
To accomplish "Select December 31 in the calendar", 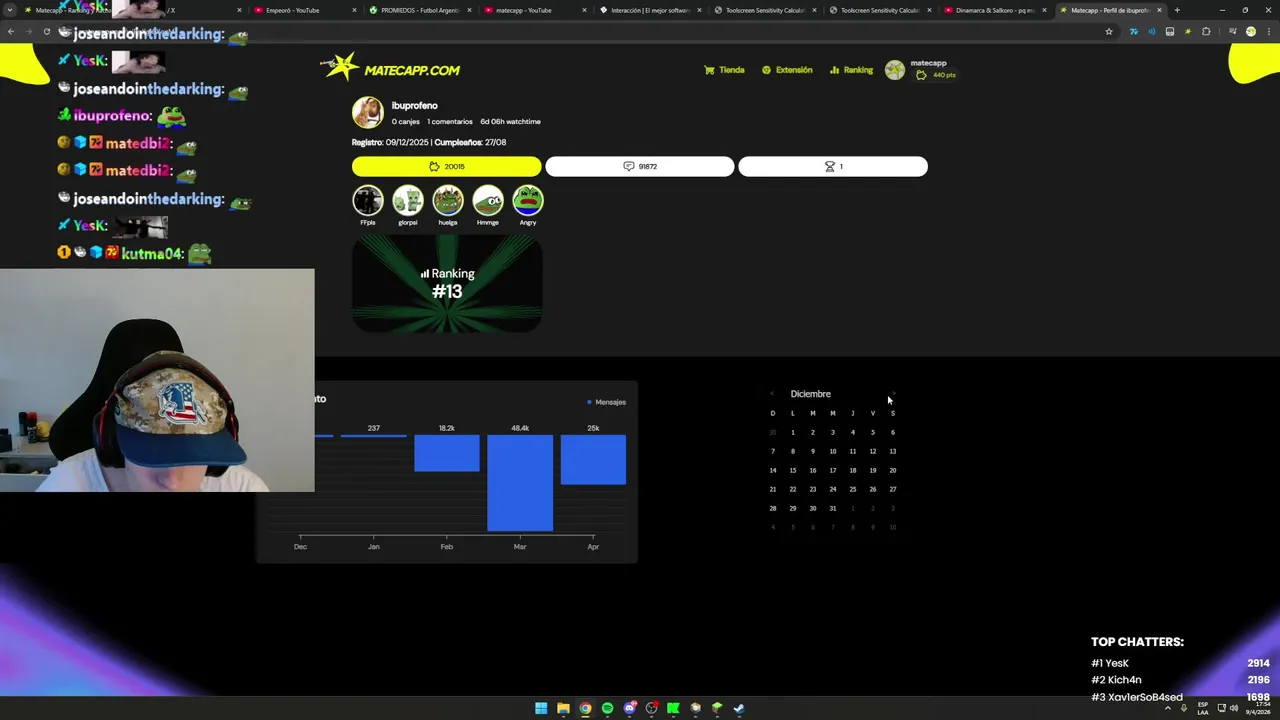I will [x=832, y=508].
